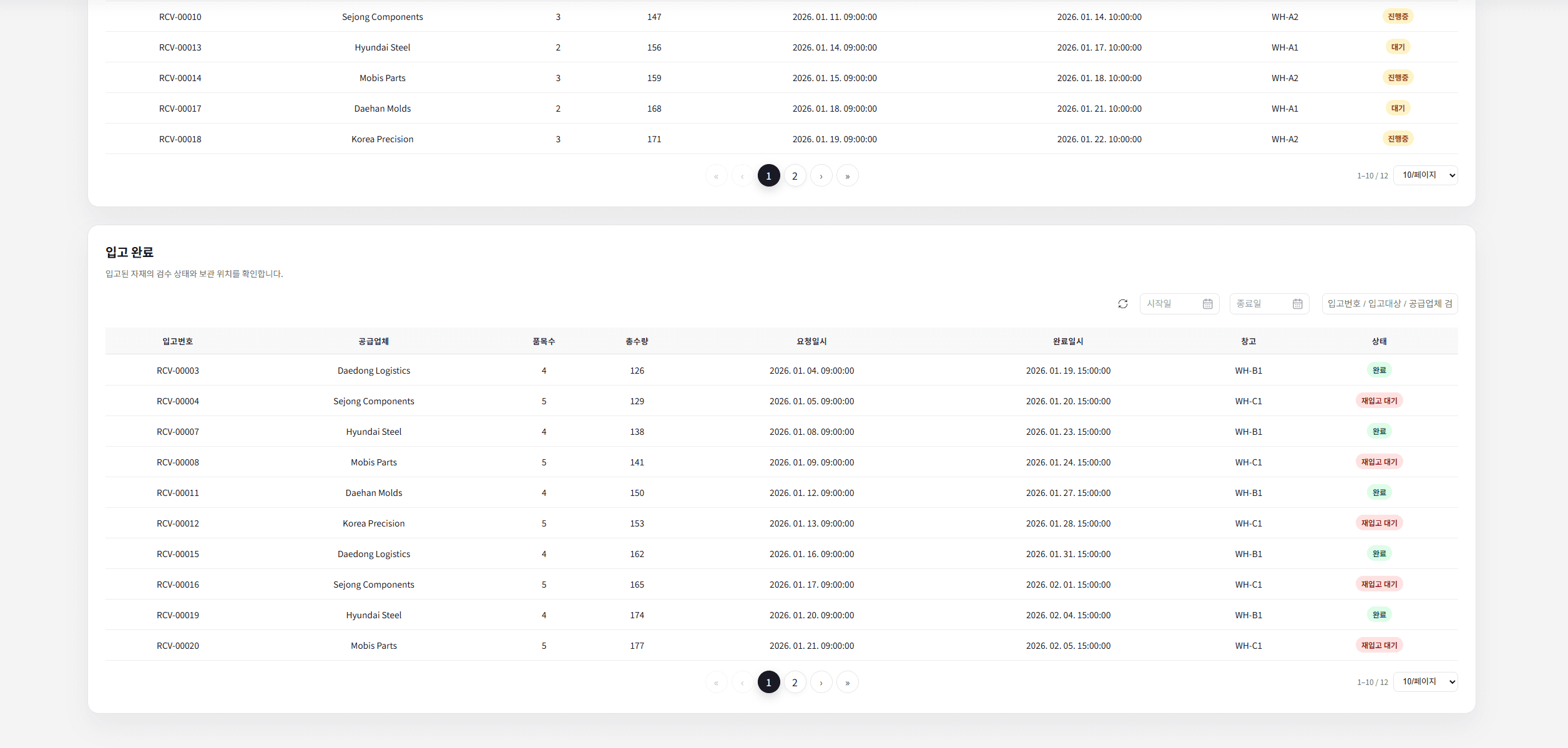Open calendar icon in 시작일 field
The image size is (1568, 748).
(x=1207, y=304)
